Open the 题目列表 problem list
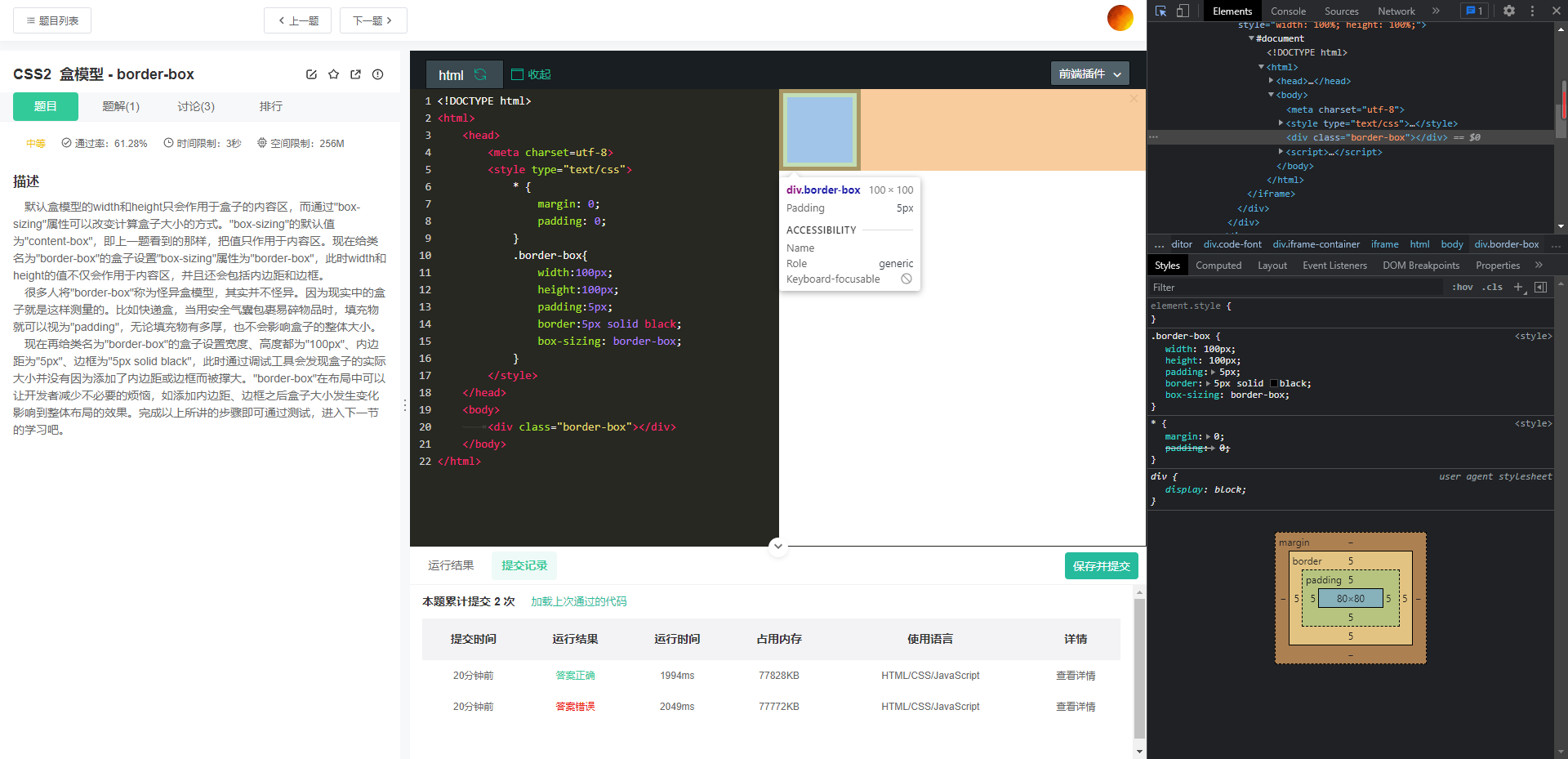1568x759 pixels. (52, 20)
